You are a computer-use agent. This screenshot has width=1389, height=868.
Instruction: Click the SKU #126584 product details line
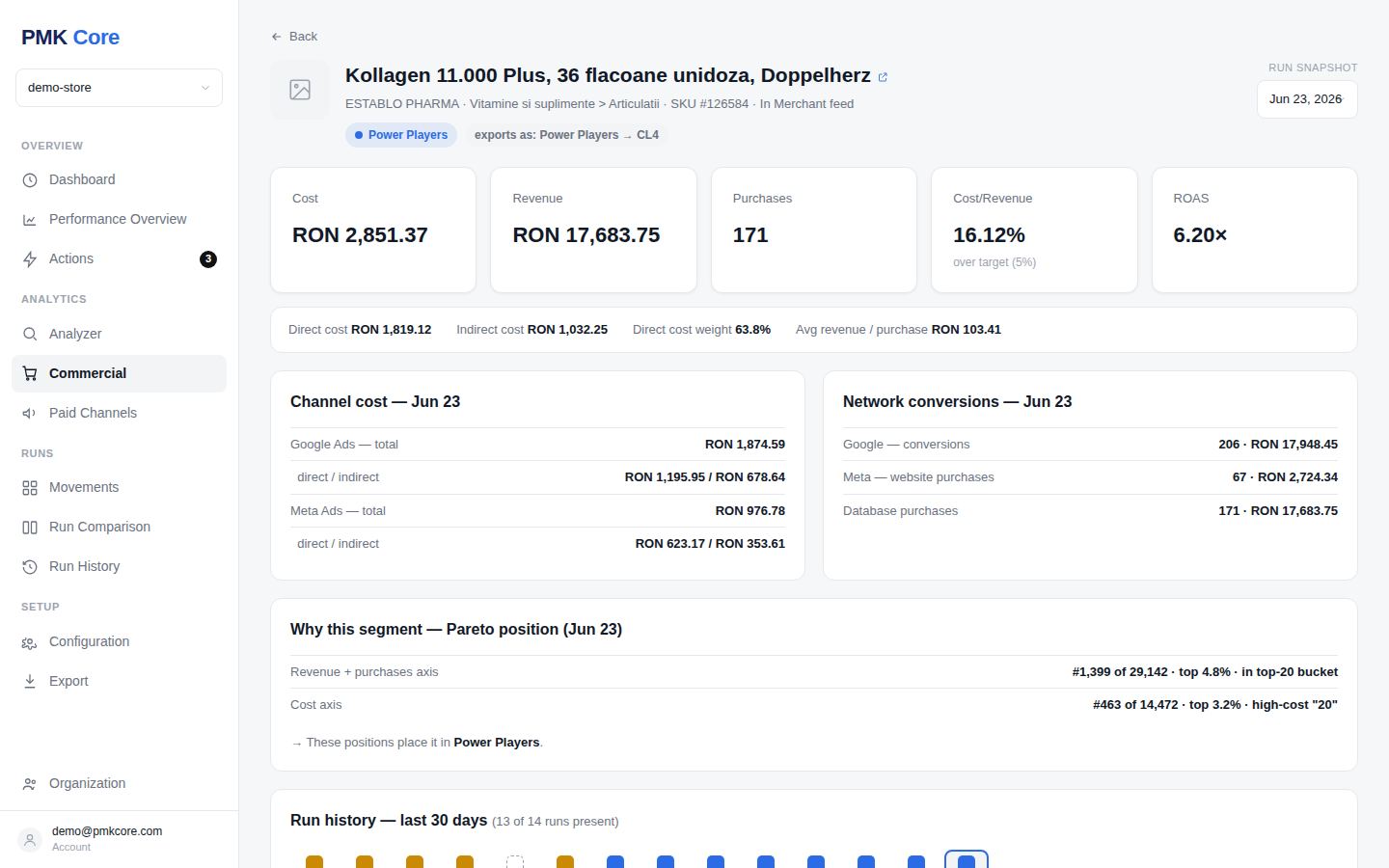pyautogui.click(x=599, y=104)
